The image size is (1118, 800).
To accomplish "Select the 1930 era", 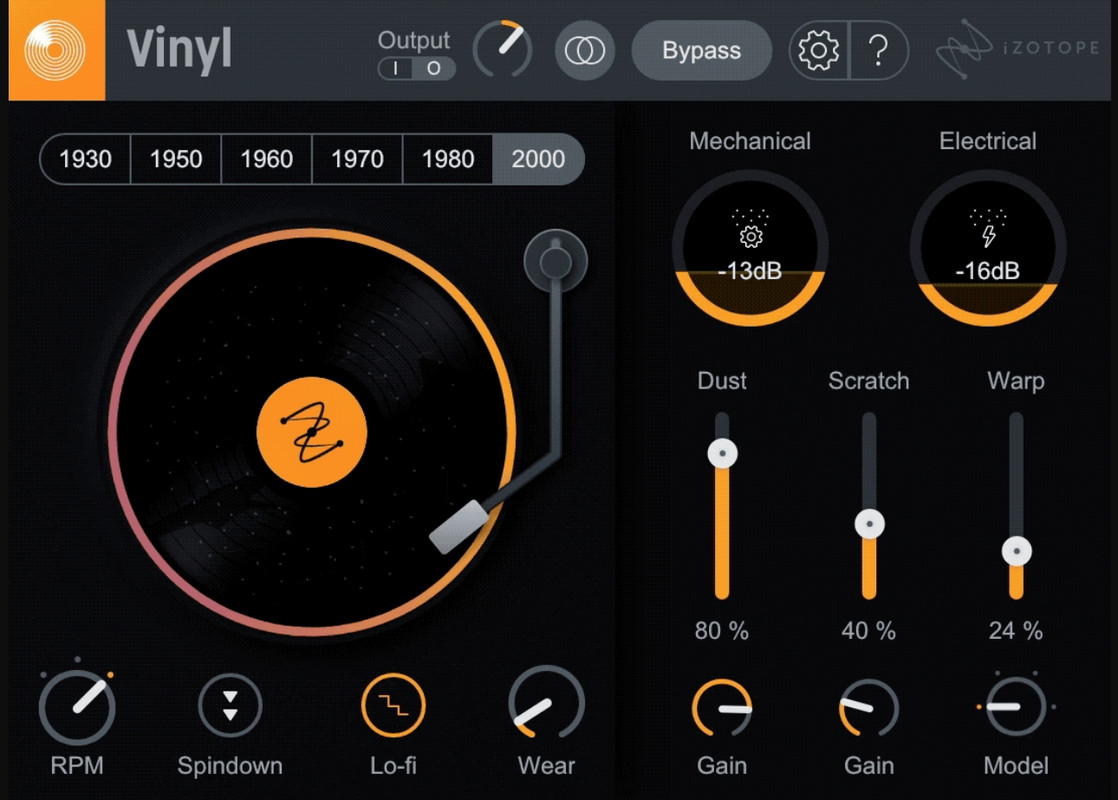I will [86, 159].
